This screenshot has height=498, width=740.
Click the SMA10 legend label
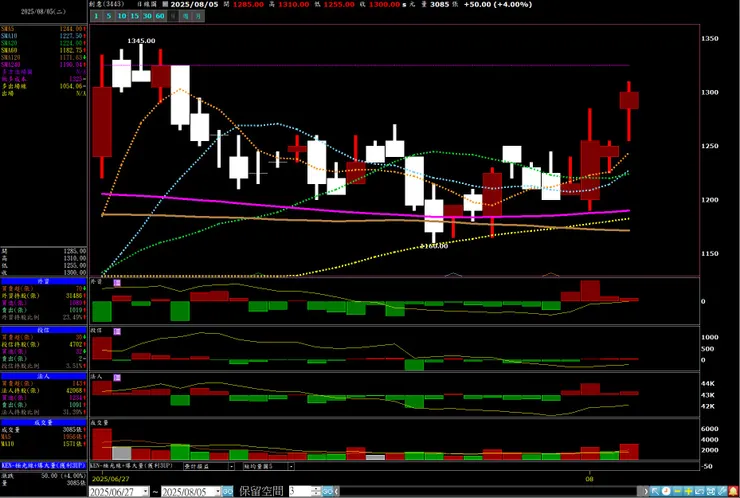pyautogui.click(x=9, y=36)
